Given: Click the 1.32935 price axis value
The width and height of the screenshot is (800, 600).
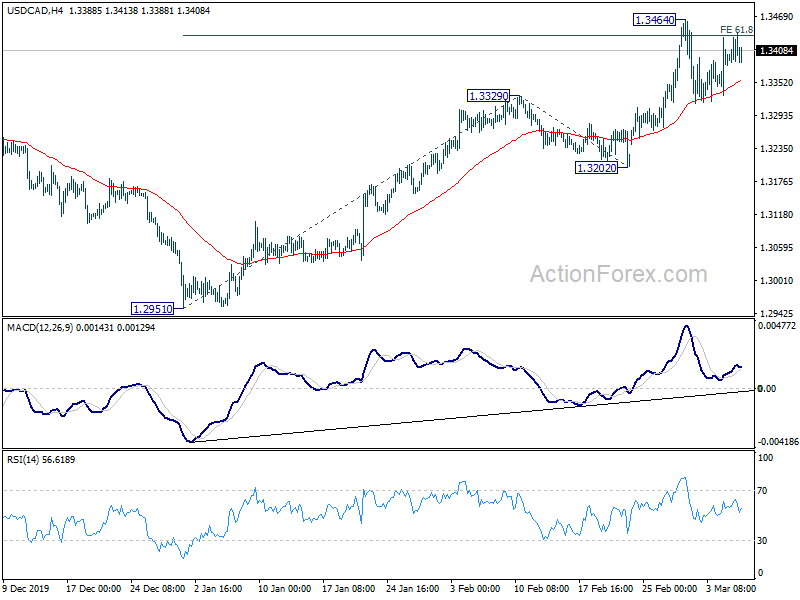Looking at the screenshot, I should tap(777, 116).
